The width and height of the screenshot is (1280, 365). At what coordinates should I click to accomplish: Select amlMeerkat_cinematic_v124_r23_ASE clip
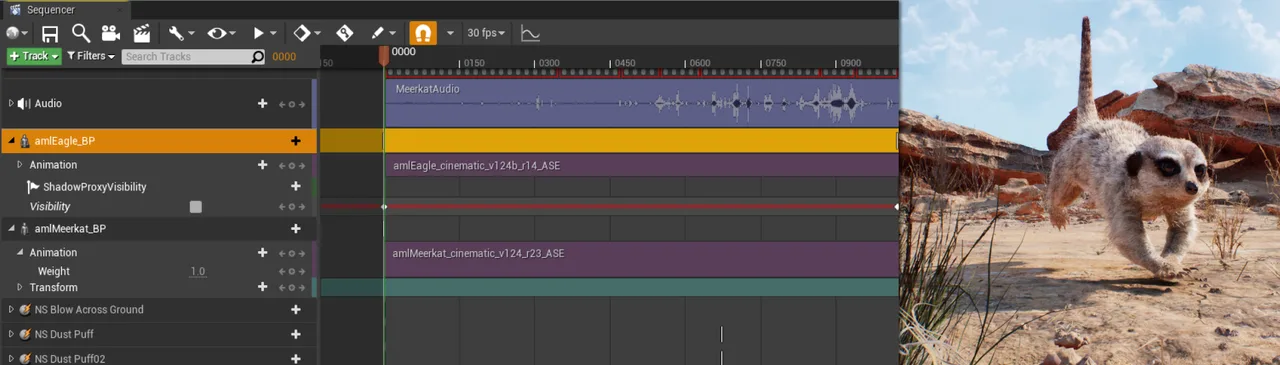(x=641, y=259)
